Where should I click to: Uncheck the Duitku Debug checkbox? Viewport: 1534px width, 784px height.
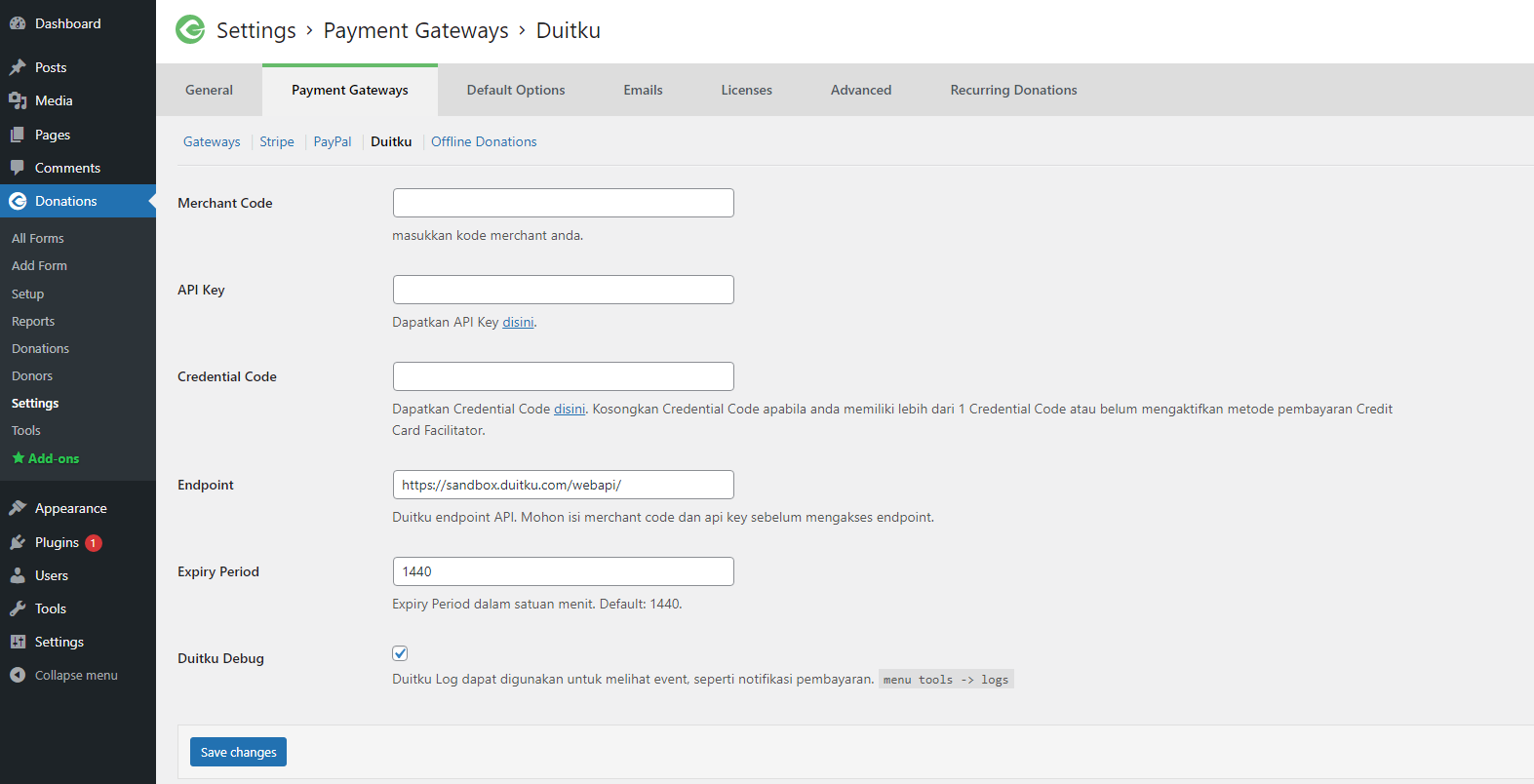tap(400, 653)
